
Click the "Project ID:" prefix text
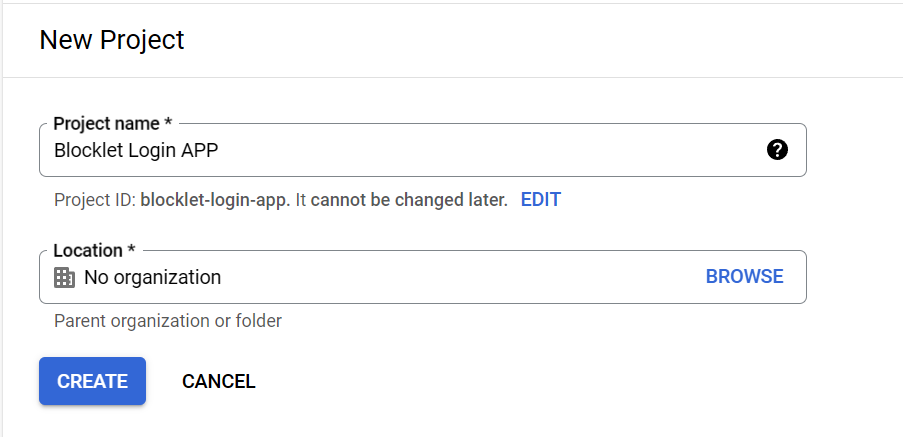pos(96,200)
